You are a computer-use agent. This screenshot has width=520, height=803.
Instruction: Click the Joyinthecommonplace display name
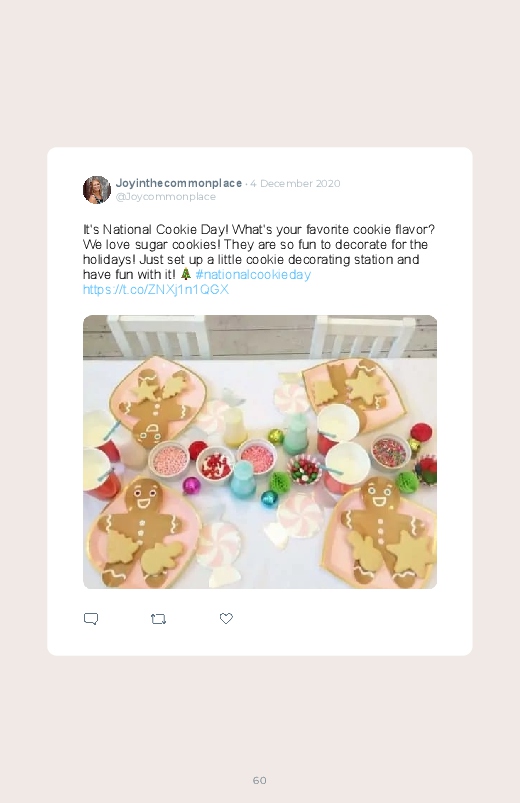tap(179, 183)
